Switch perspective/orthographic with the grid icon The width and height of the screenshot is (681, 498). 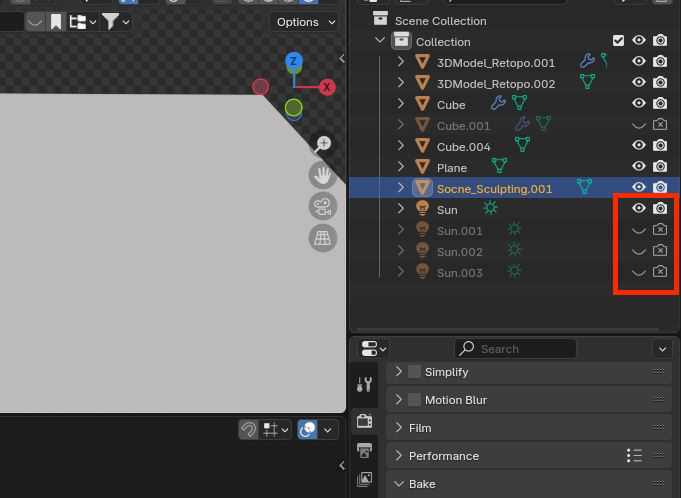(323, 238)
